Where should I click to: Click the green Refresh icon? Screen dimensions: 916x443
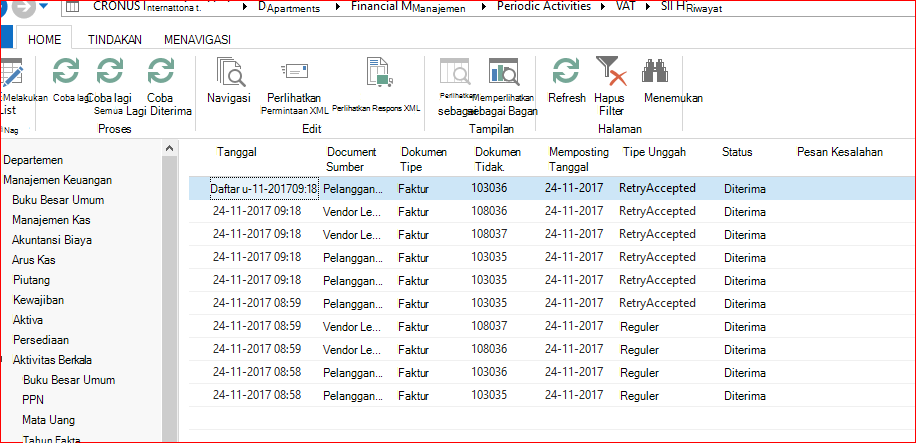pyautogui.click(x=566, y=71)
